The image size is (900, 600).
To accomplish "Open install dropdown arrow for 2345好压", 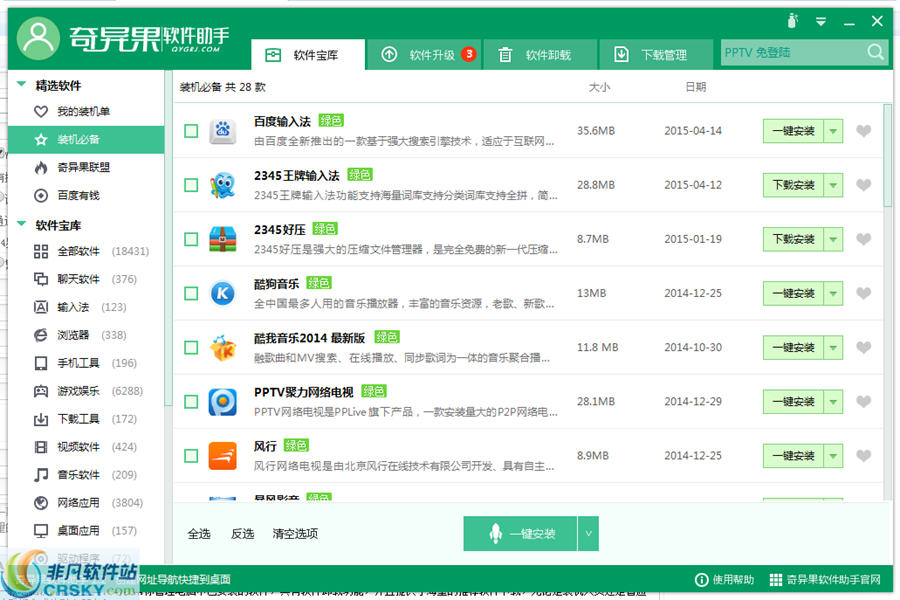I will point(833,239).
